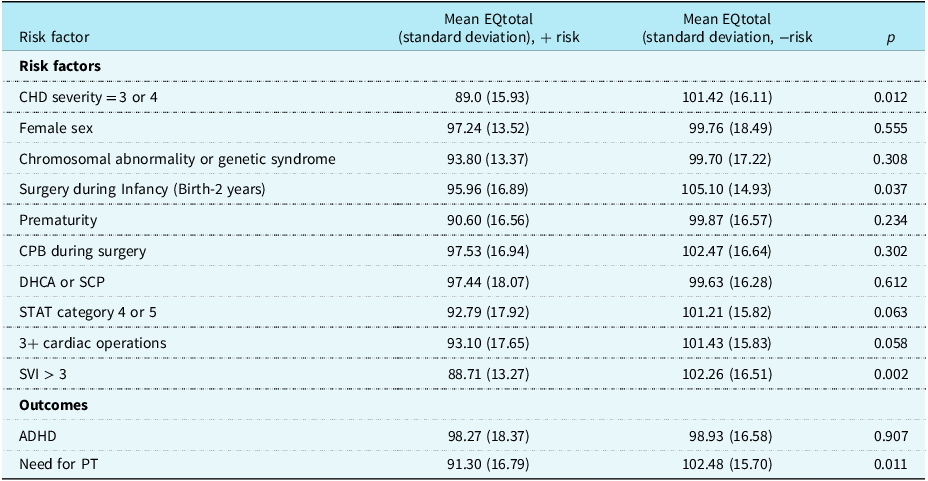This screenshot has width=928, height=481.
Task: Click the 'CHD severity = 3 or 4' row label
Action: coord(88,97)
